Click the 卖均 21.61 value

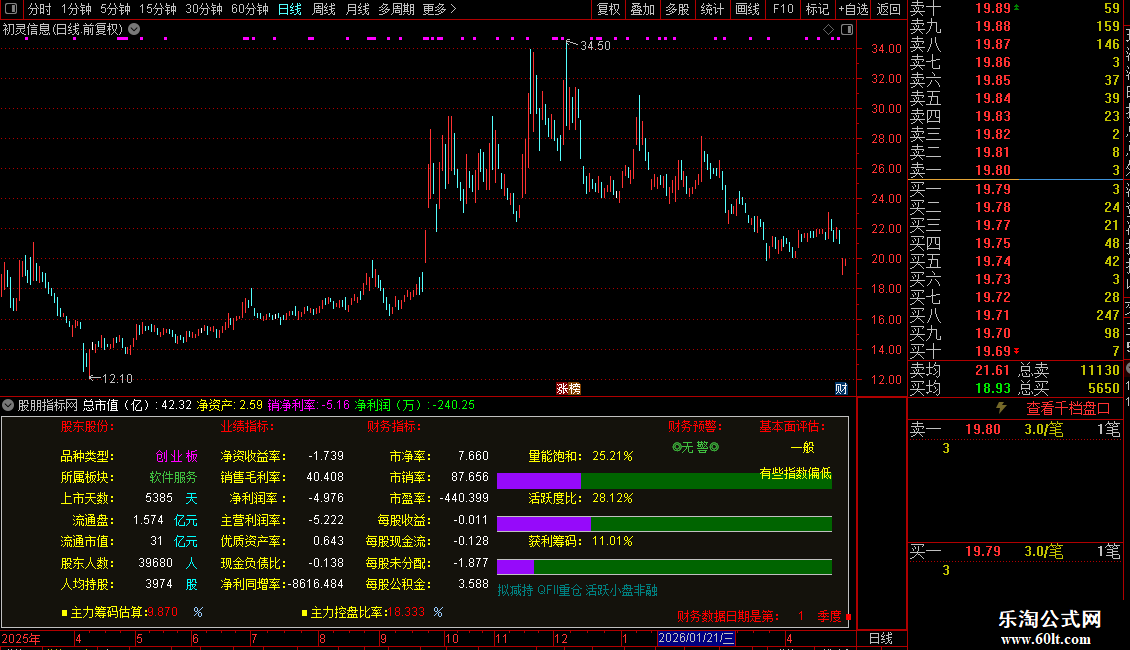pos(992,370)
